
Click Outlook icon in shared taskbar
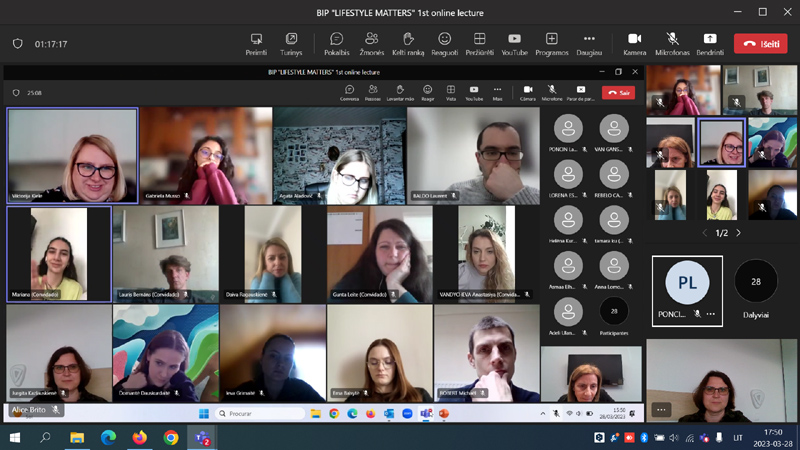point(389,413)
